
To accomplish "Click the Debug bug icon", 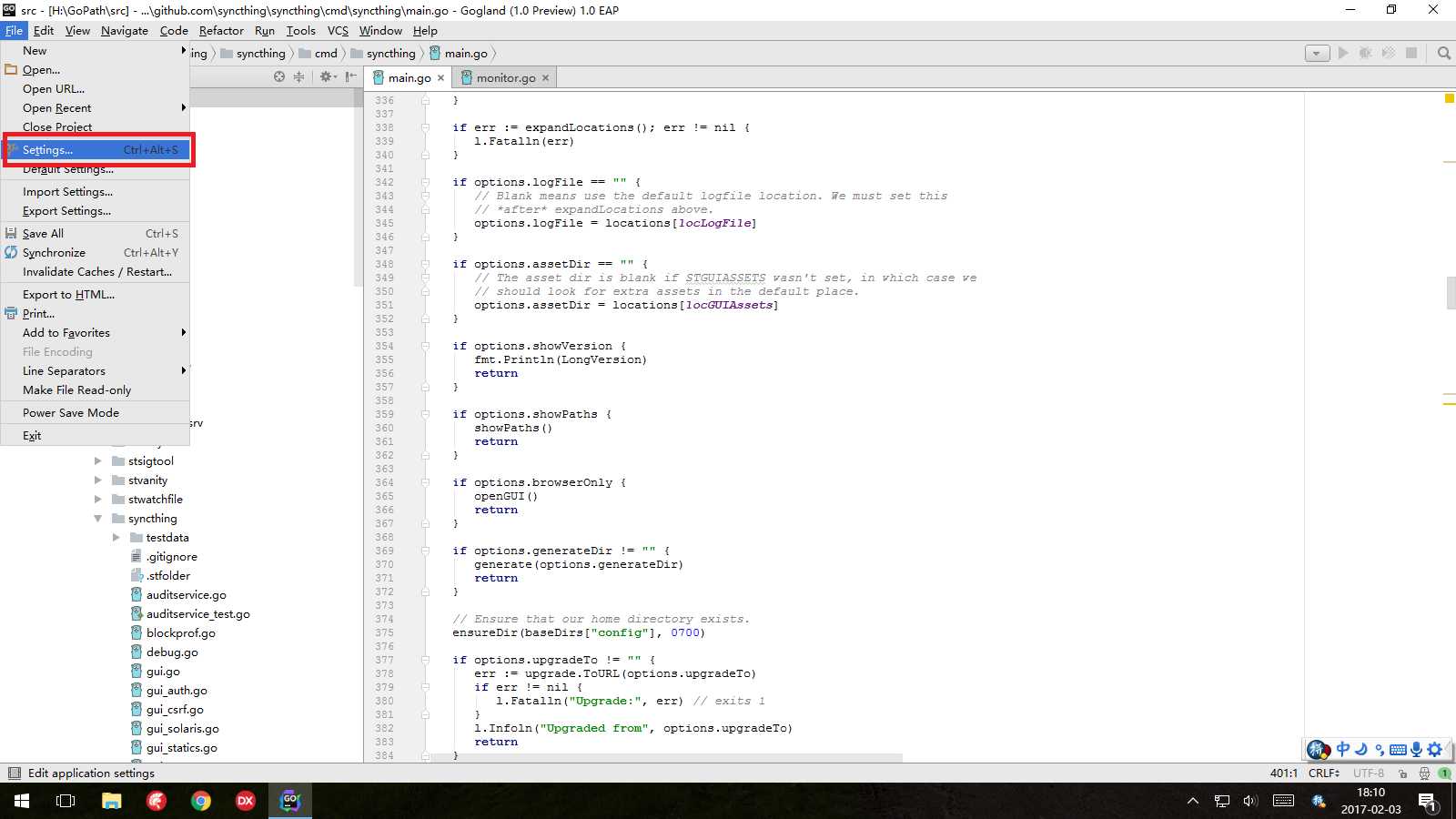I will tap(1365, 53).
